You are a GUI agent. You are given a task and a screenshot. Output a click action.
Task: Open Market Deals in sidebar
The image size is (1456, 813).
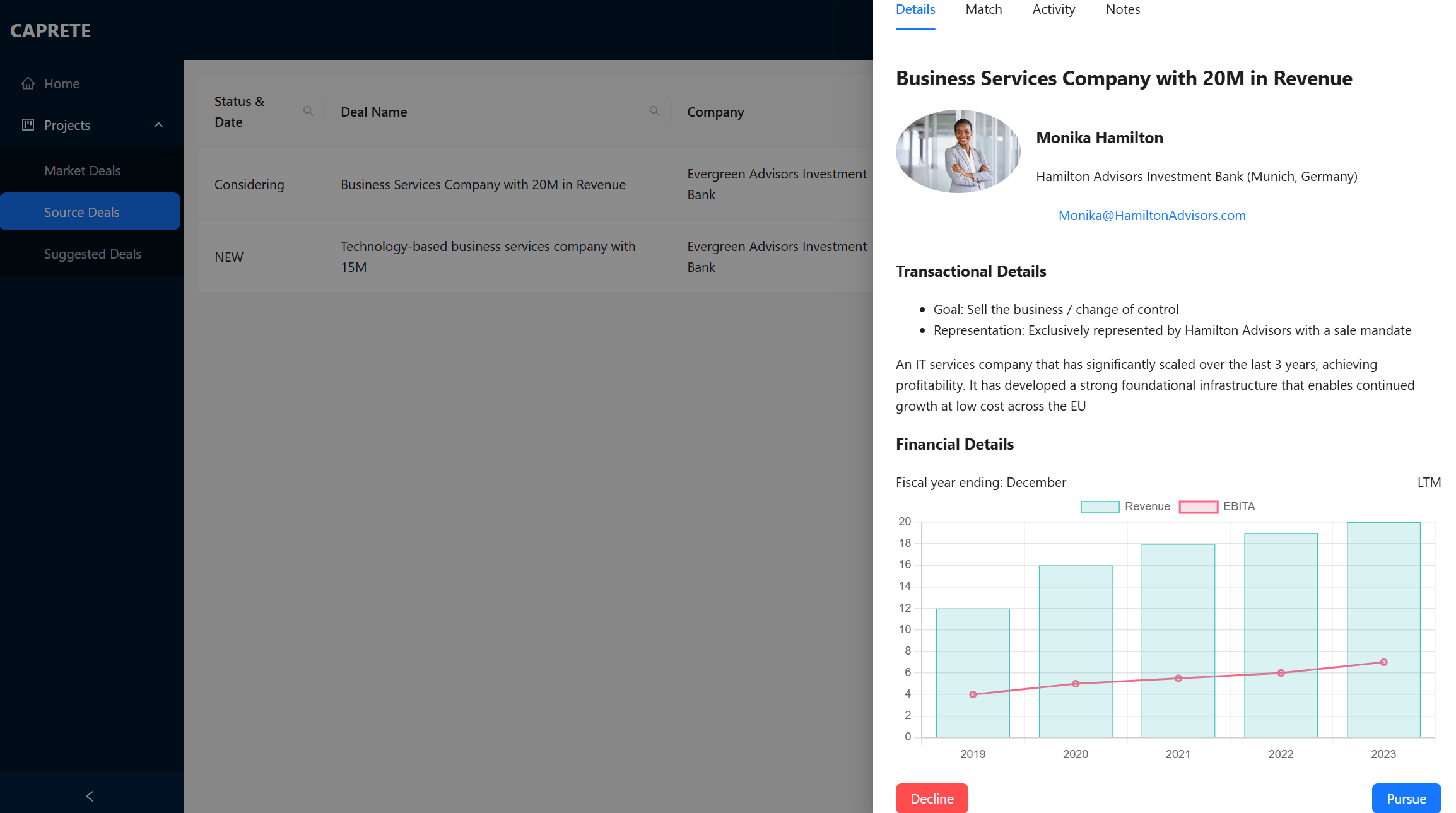pos(82,170)
